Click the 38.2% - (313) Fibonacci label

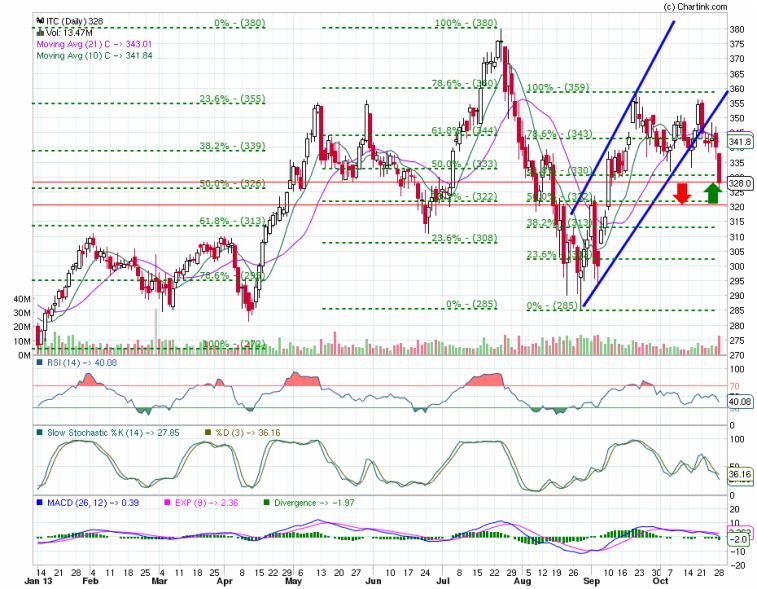coord(560,222)
